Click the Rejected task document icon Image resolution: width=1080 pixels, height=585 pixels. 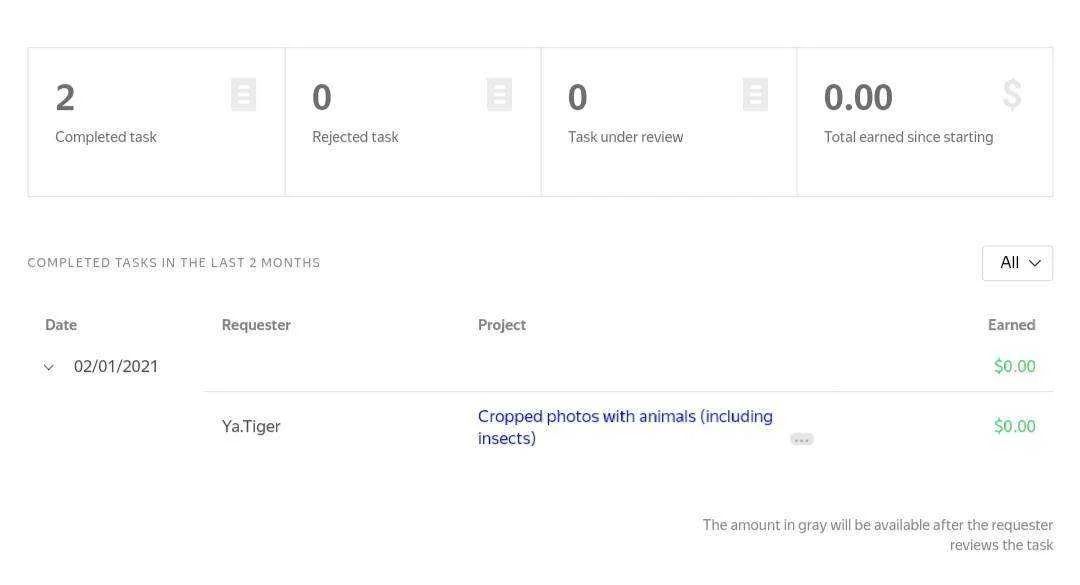click(x=499, y=94)
